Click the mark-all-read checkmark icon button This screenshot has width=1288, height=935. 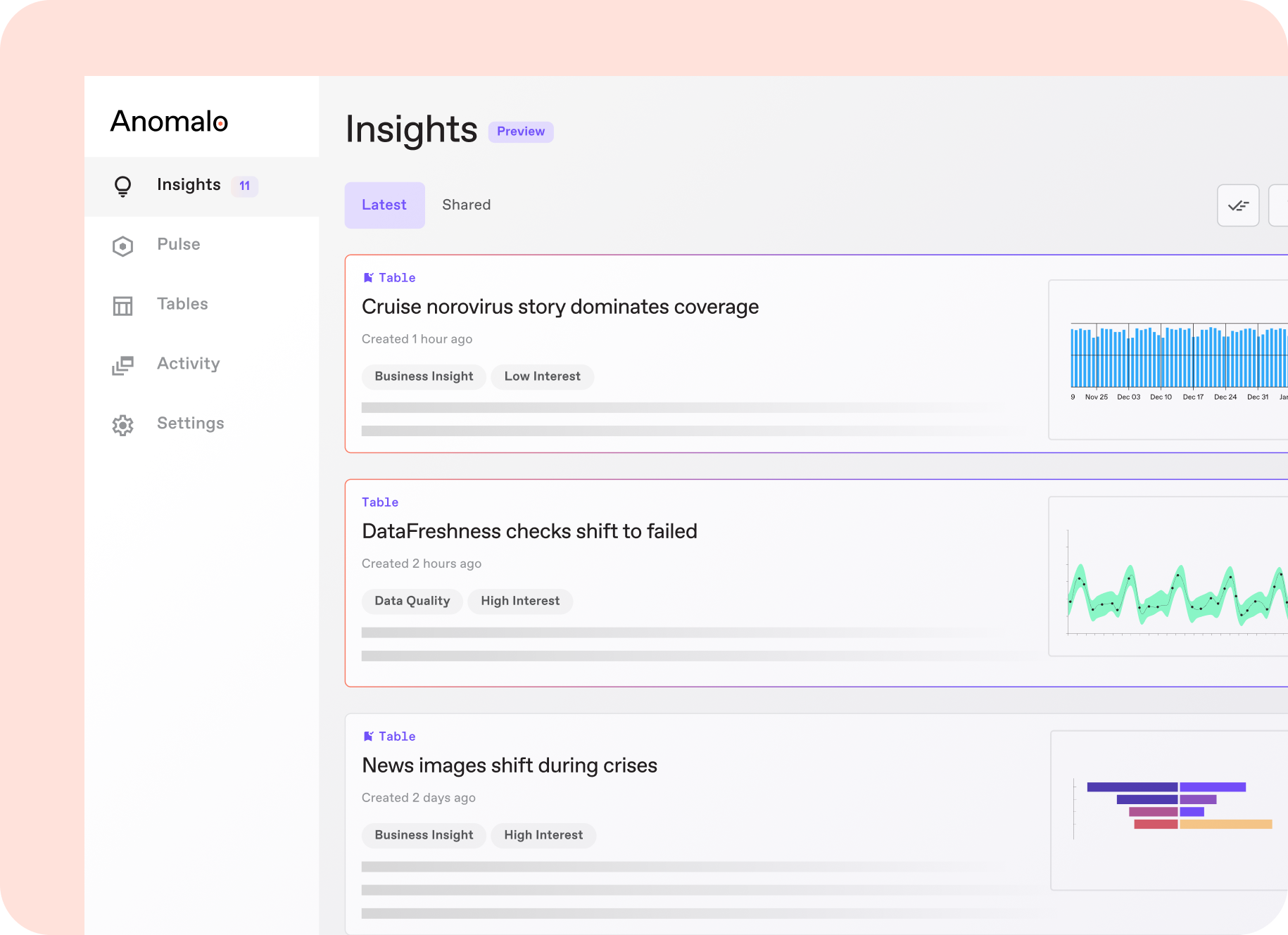(1237, 205)
